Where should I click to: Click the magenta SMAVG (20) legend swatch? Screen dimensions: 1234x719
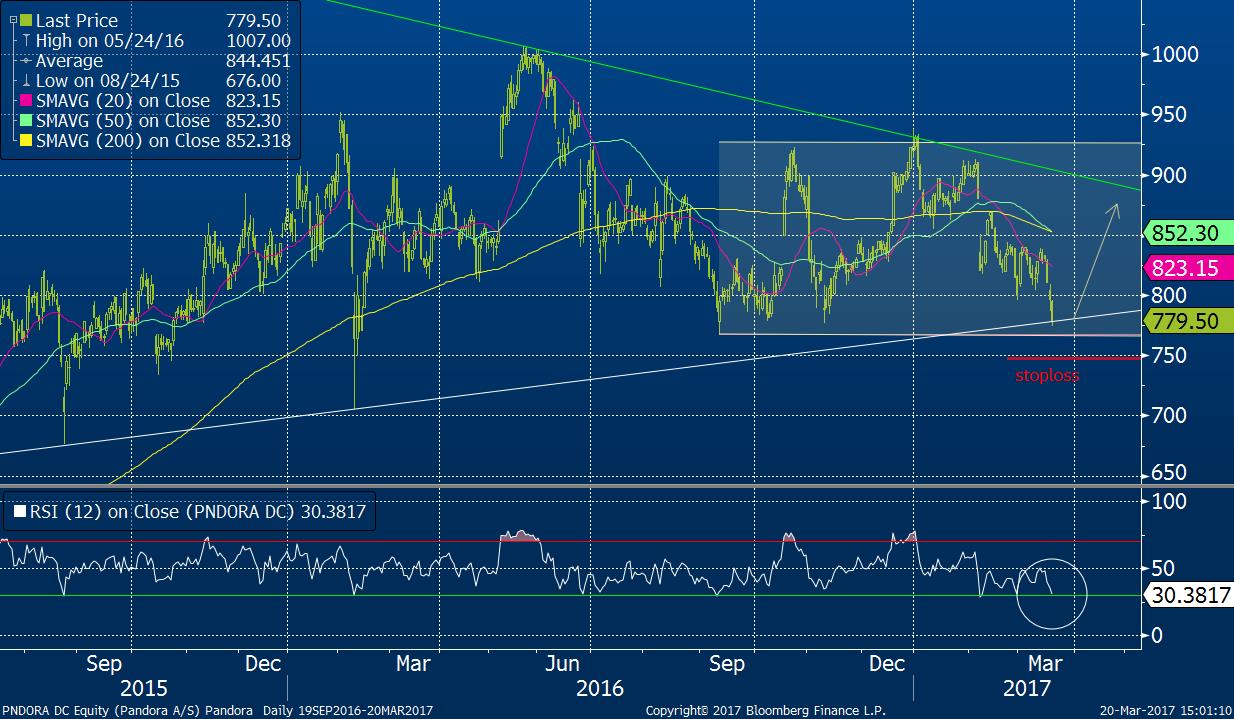coord(25,101)
